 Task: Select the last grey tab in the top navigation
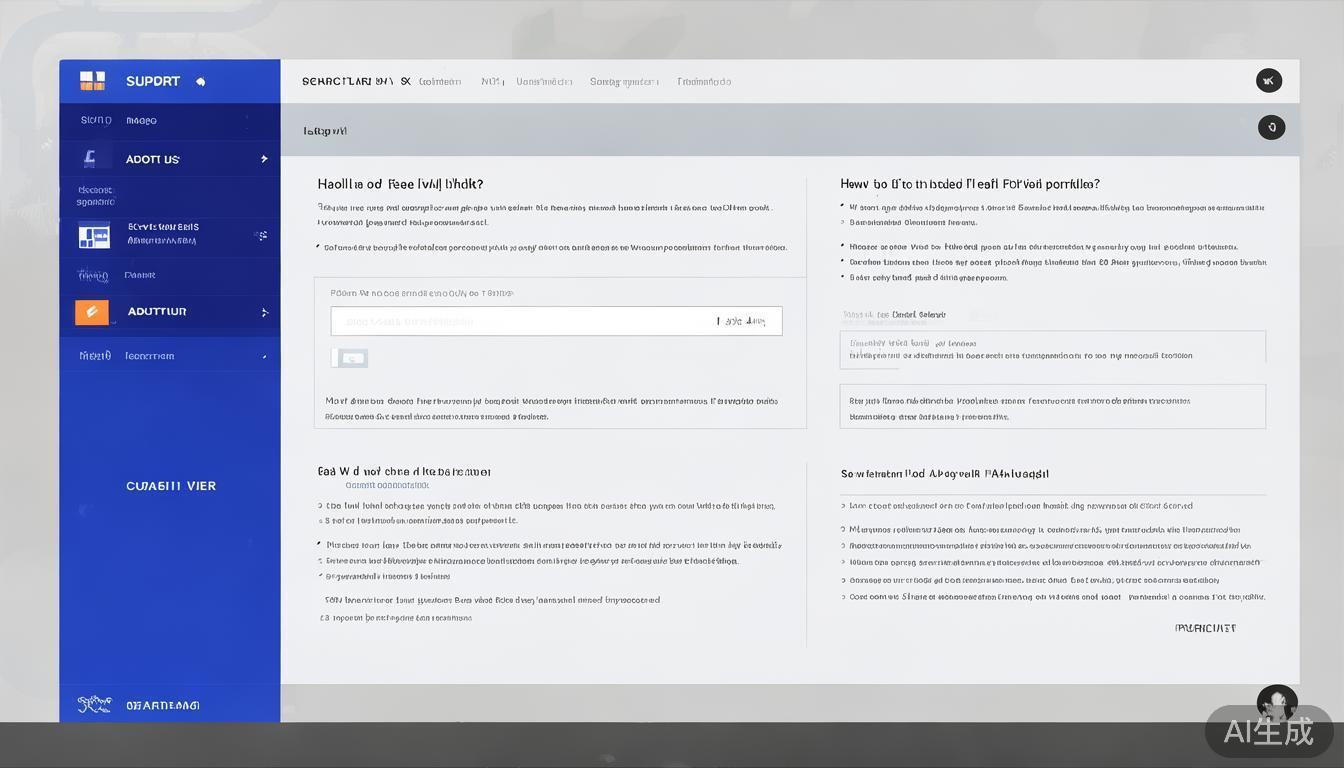coord(704,82)
